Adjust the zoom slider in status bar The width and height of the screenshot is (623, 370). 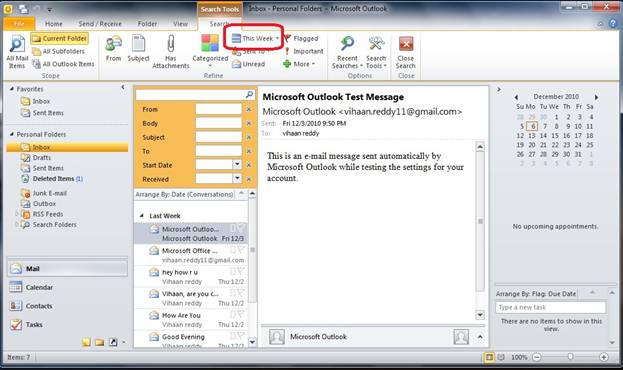click(x=570, y=357)
